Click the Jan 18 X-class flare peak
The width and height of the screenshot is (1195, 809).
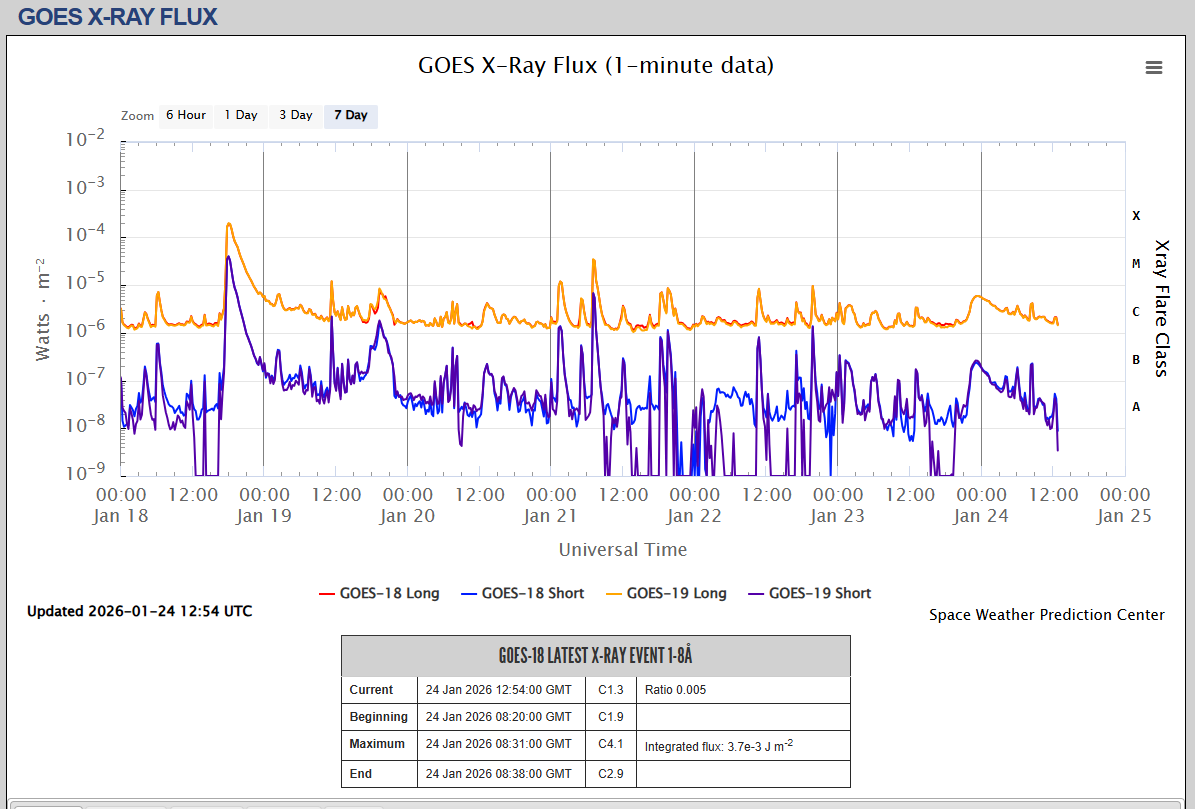[x=229, y=224]
